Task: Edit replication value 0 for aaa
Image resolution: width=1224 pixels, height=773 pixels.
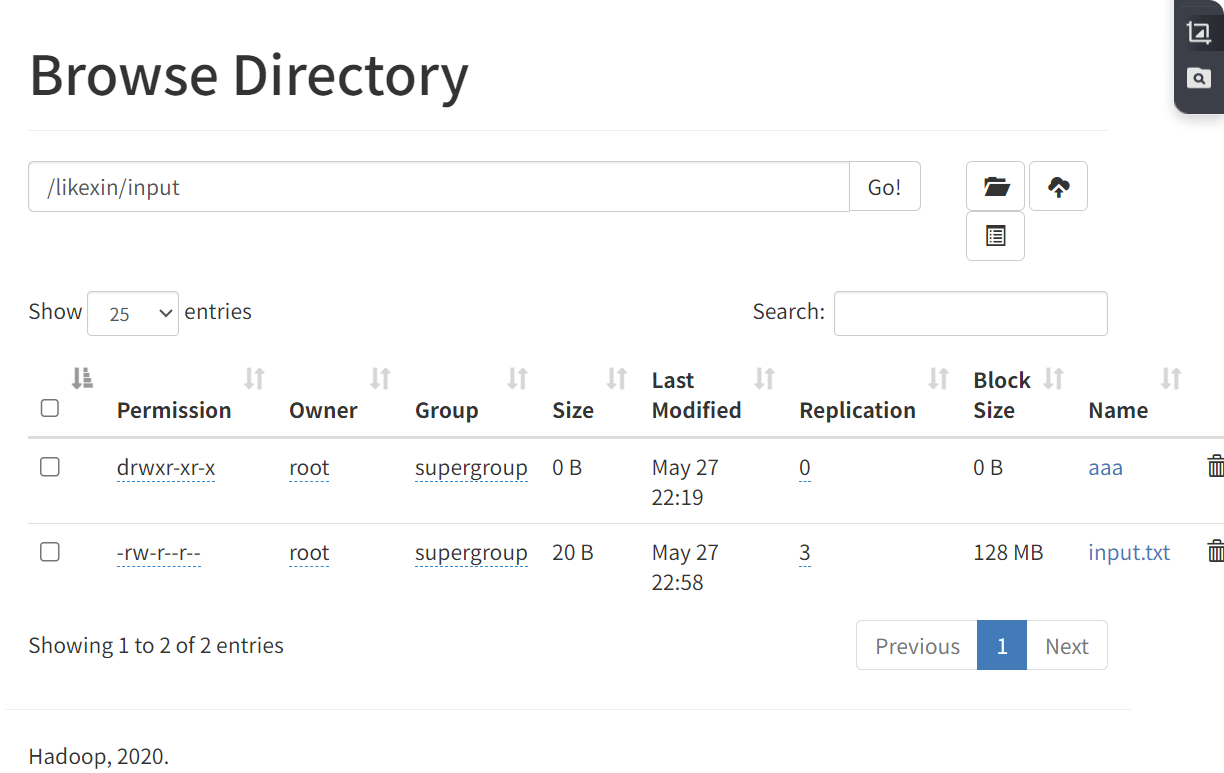Action: (805, 467)
